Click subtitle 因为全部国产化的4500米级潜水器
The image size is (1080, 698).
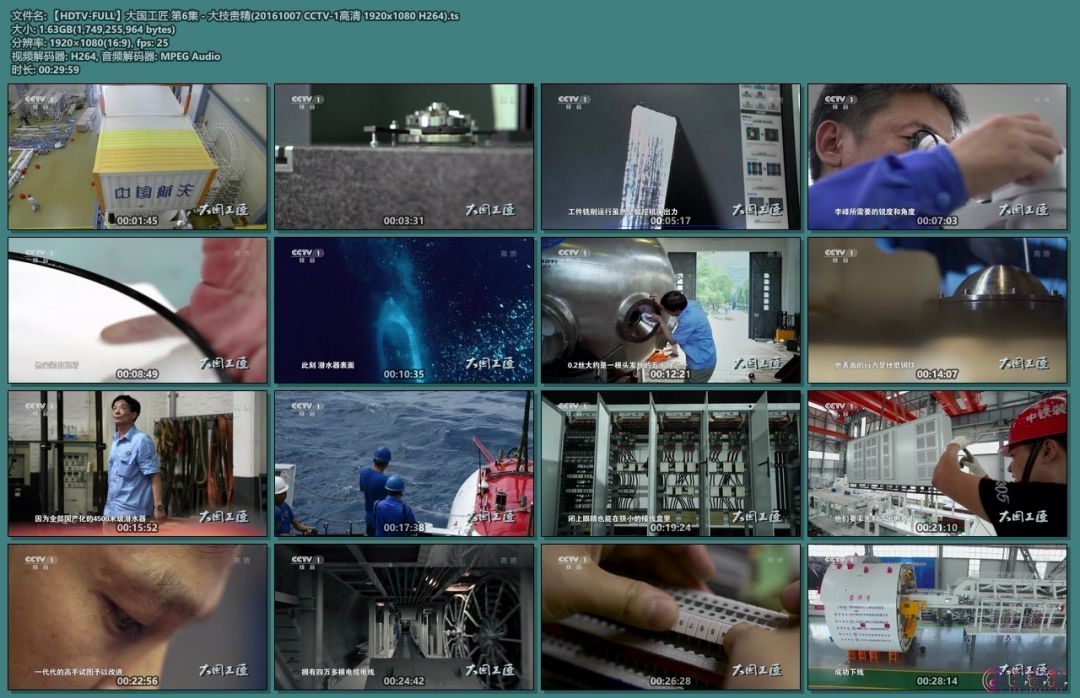(x=90, y=518)
